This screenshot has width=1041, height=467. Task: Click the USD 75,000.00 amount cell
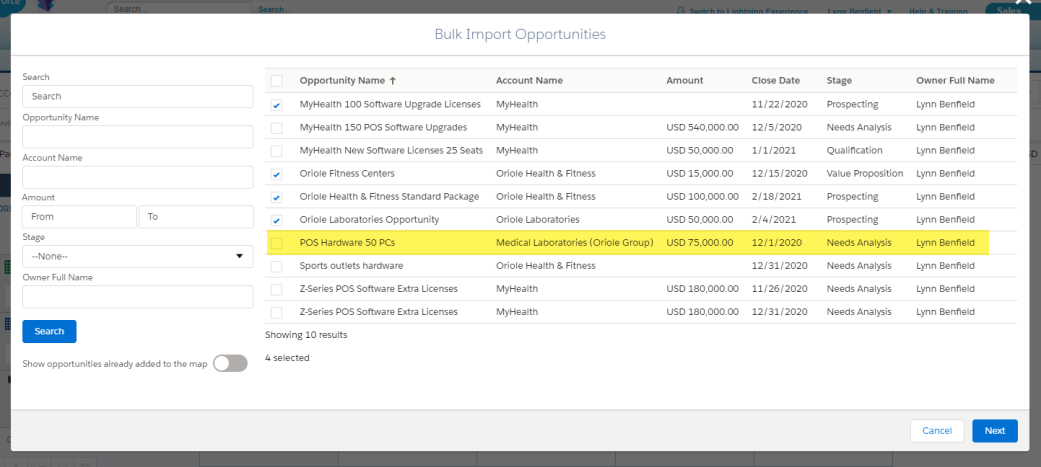click(x=700, y=242)
